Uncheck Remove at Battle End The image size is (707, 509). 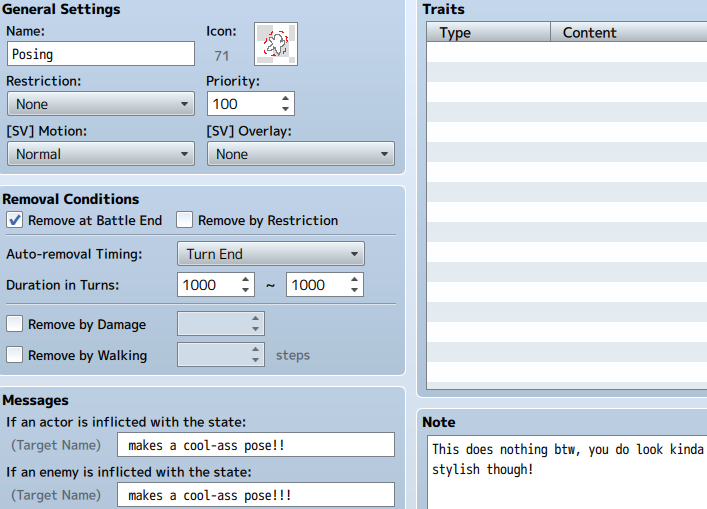click(x=15, y=220)
